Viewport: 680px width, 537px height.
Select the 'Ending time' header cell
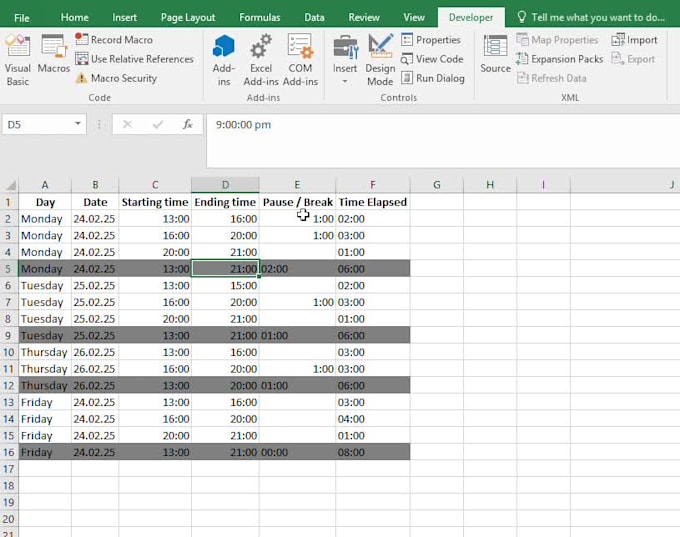click(x=226, y=202)
